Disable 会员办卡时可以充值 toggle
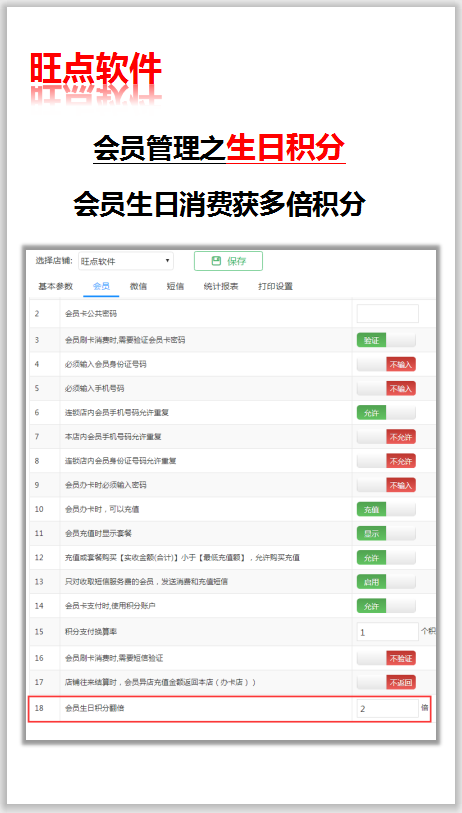 tap(386, 509)
